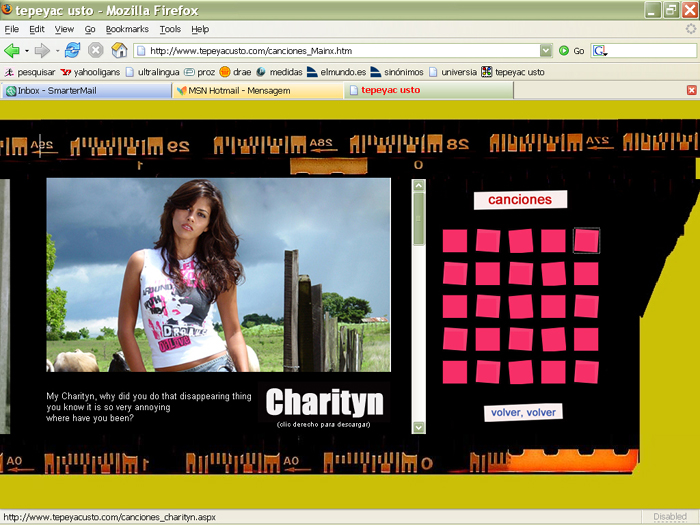Select pink square row 5 column 5
This screenshot has width=700, height=525.
pyautogui.click(x=586, y=372)
